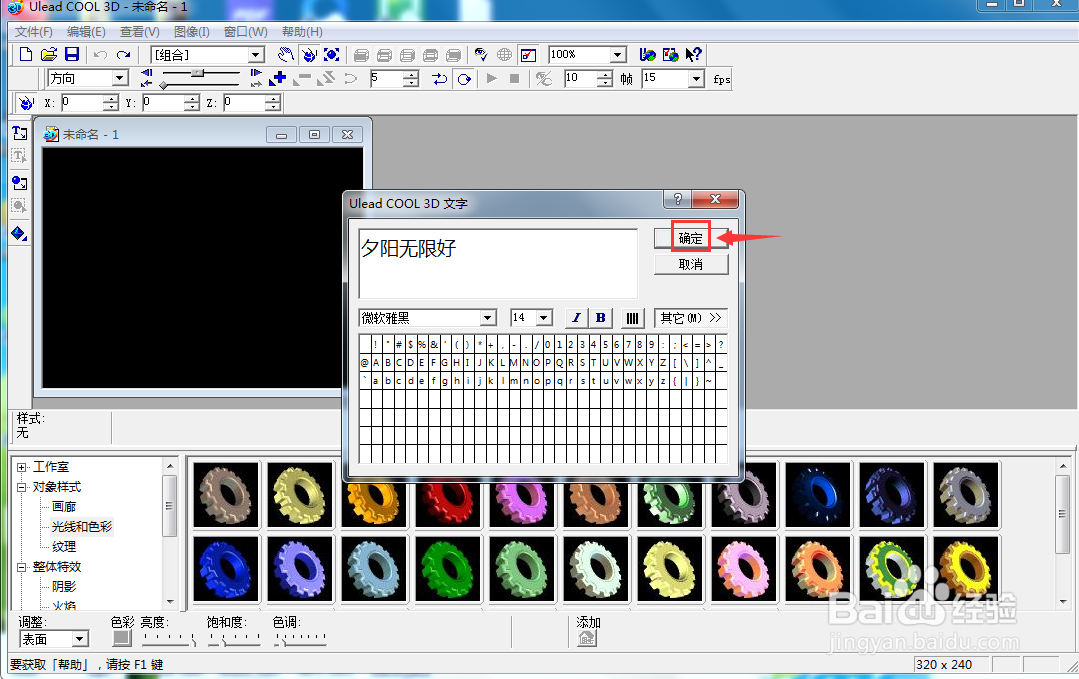Click the 添加 add-to-gallery icon
This screenshot has height=679, width=1079.
[x=587, y=638]
